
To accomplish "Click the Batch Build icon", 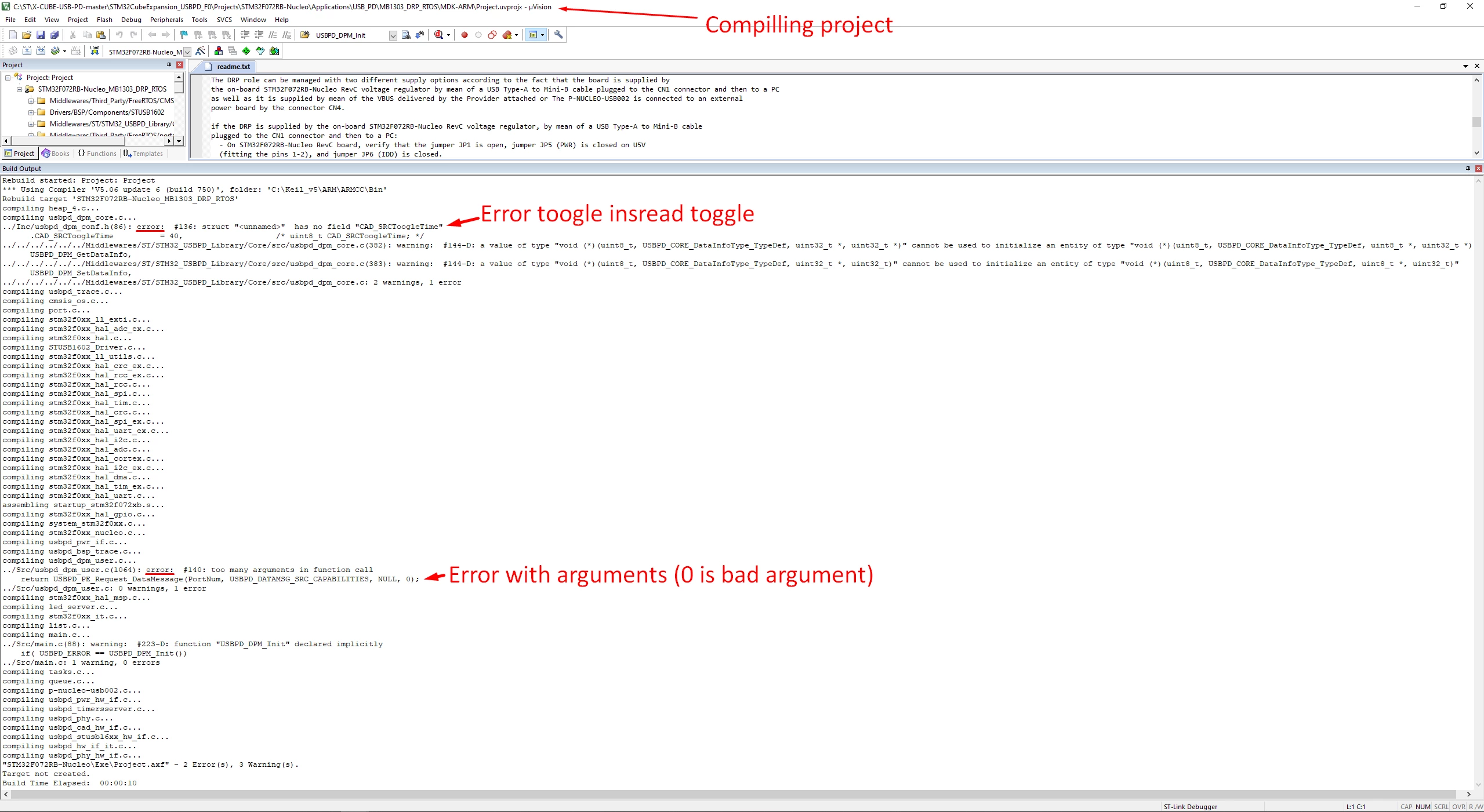I will tap(55, 51).
